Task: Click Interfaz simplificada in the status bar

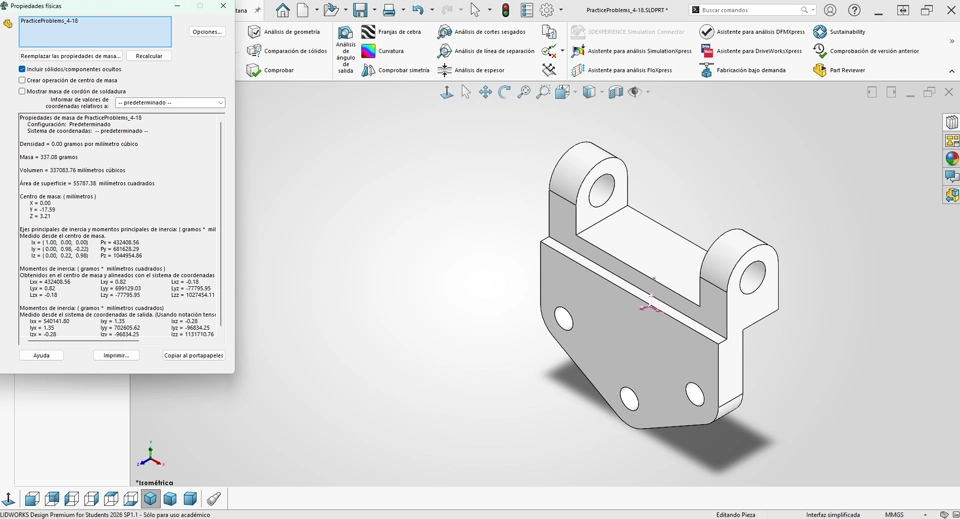Action: coord(833,515)
